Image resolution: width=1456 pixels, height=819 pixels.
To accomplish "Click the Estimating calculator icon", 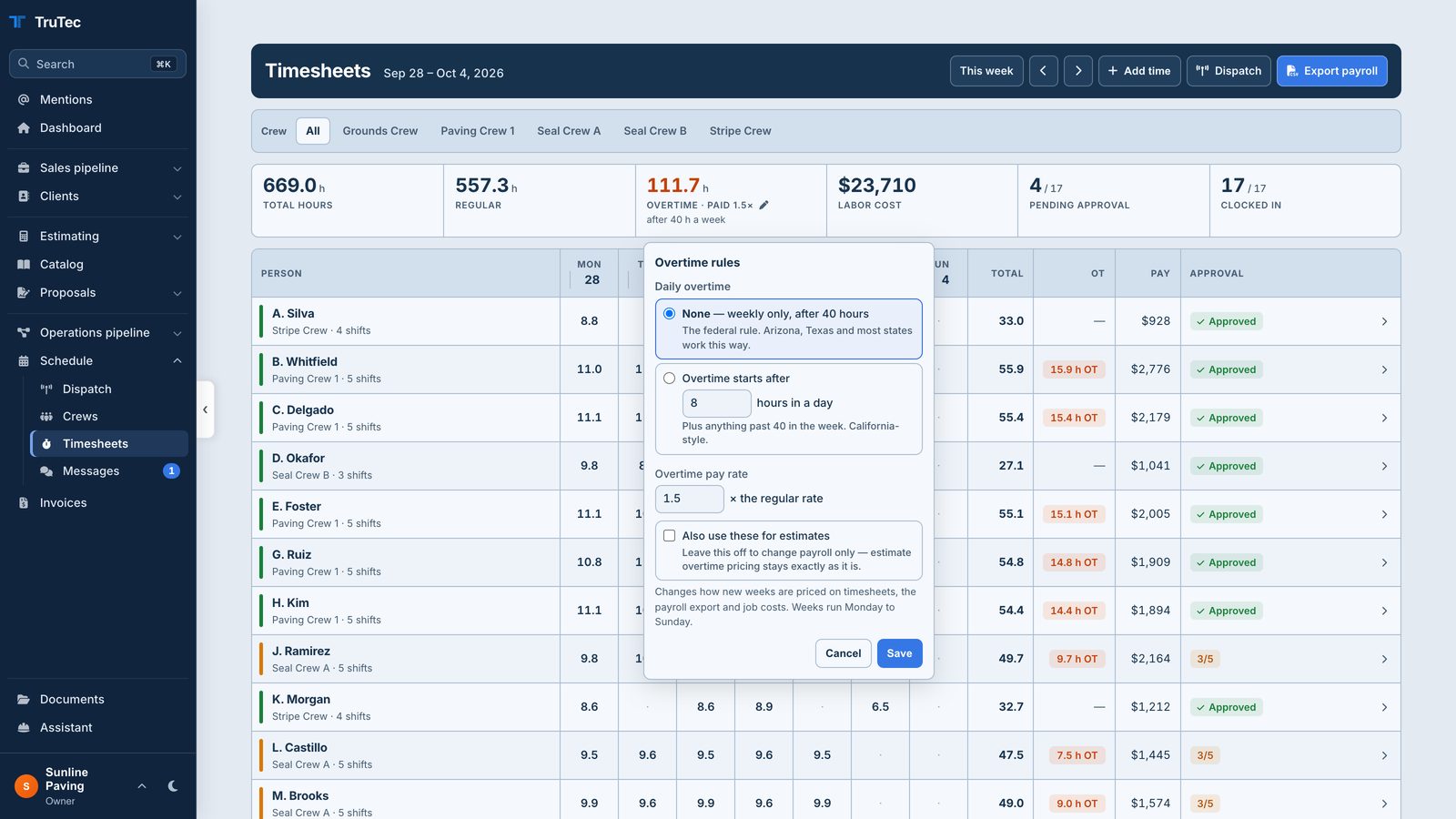I will pos(24,236).
